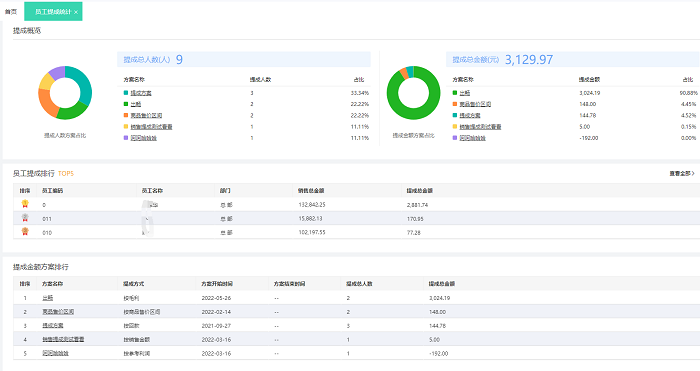
Task: Click the 部门 column header
Action: (225, 191)
